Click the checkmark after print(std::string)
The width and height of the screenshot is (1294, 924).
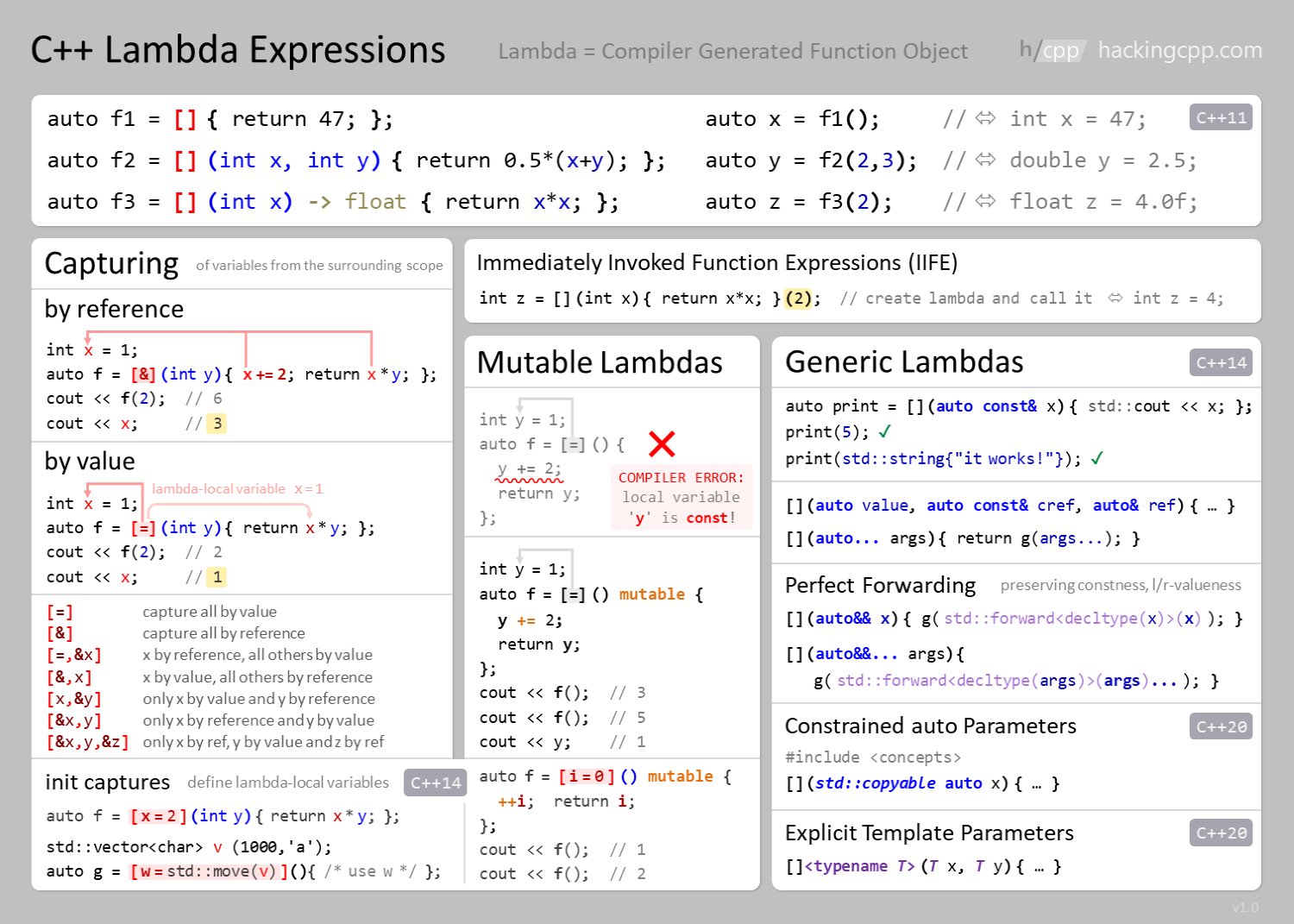click(x=1097, y=458)
